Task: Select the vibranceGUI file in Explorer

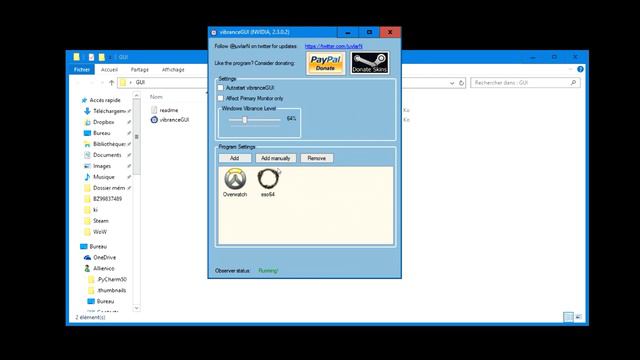Action: tap(170, 120)
